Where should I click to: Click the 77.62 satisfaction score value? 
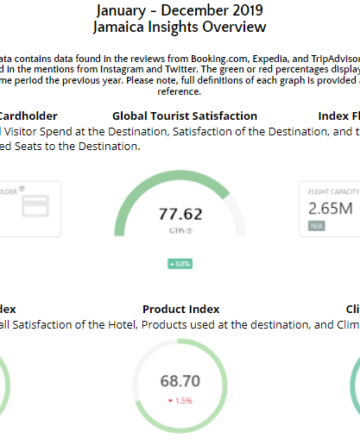point(180,214)
